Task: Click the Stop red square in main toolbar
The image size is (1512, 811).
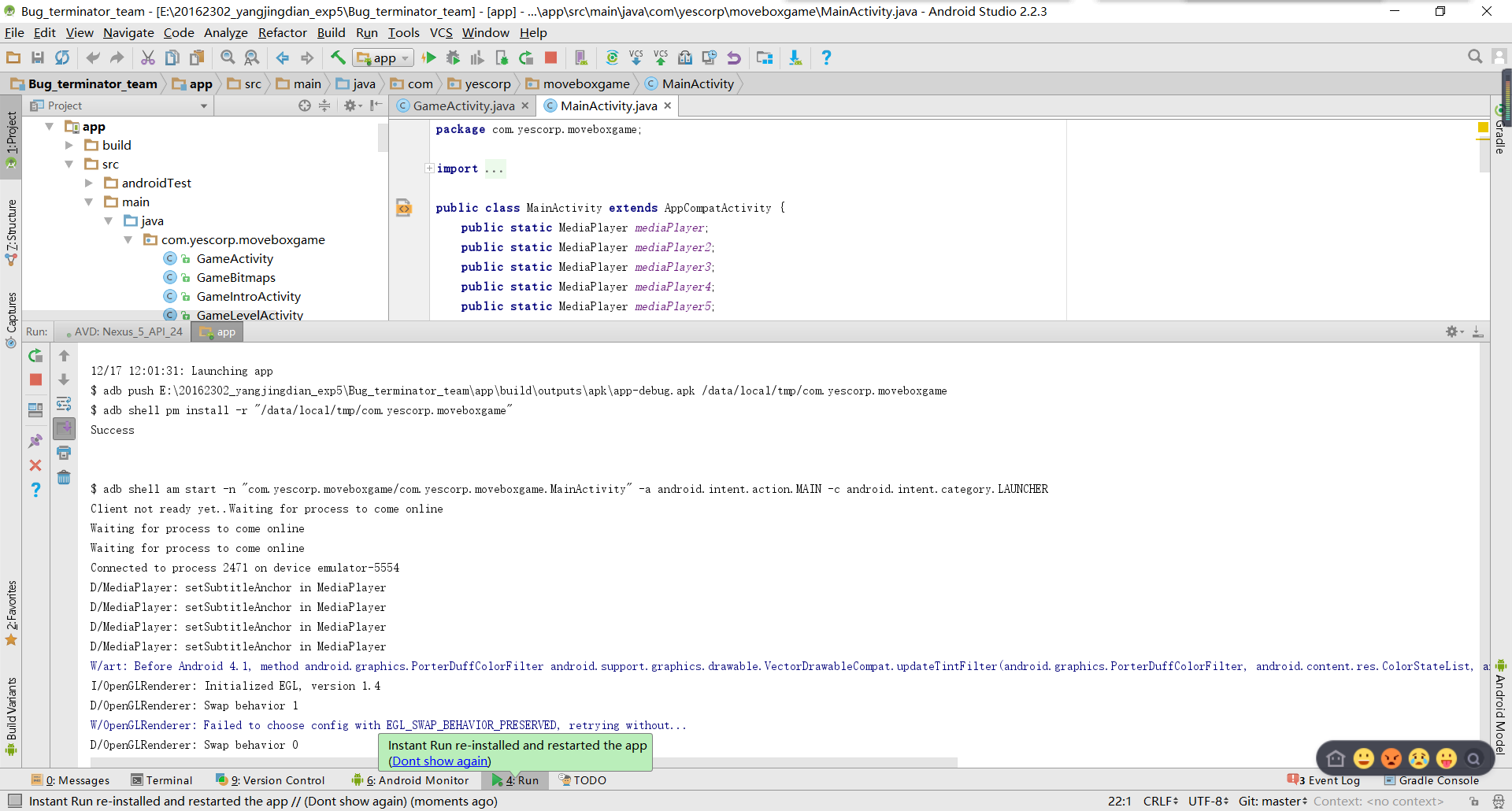Action: [551, 57]
